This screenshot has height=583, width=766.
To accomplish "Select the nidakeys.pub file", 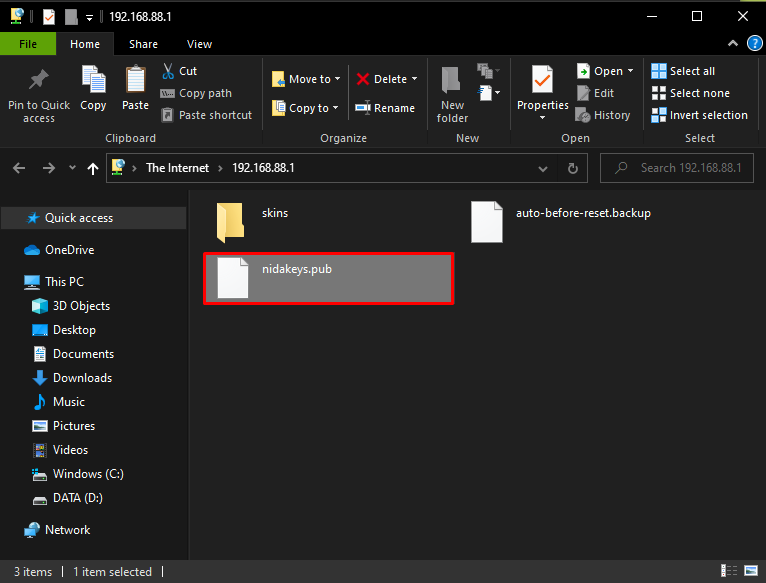I will tap(328, 279).
